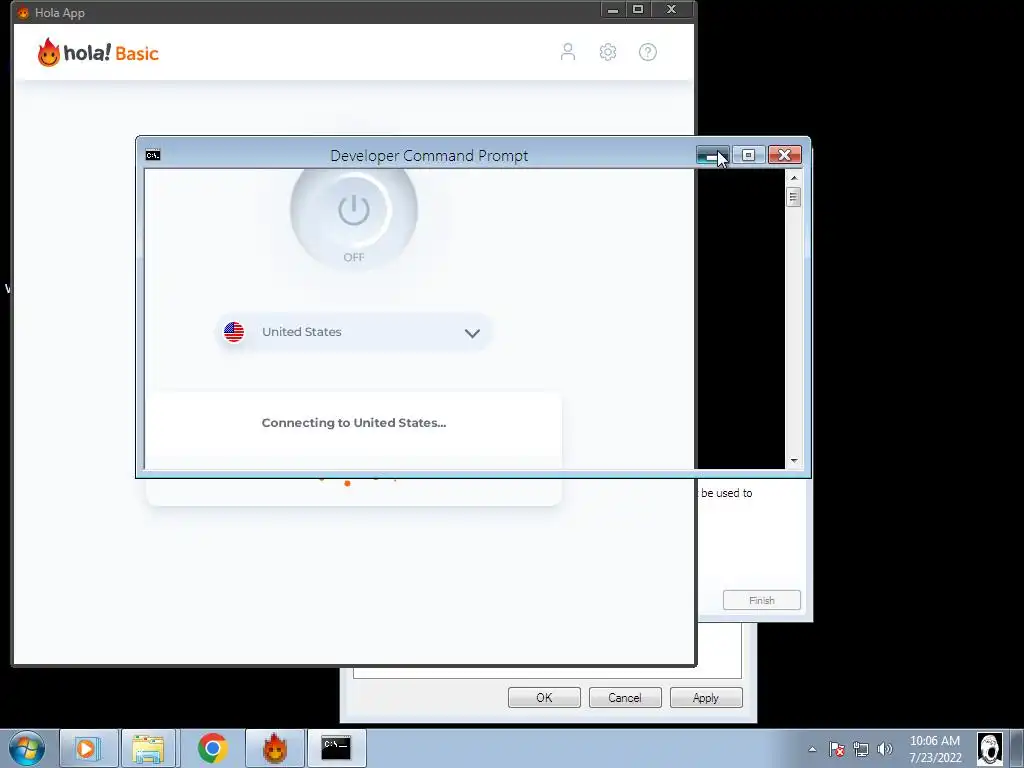
Task: Click the screaming face tray icon
Action: click(x=989, y=749)
